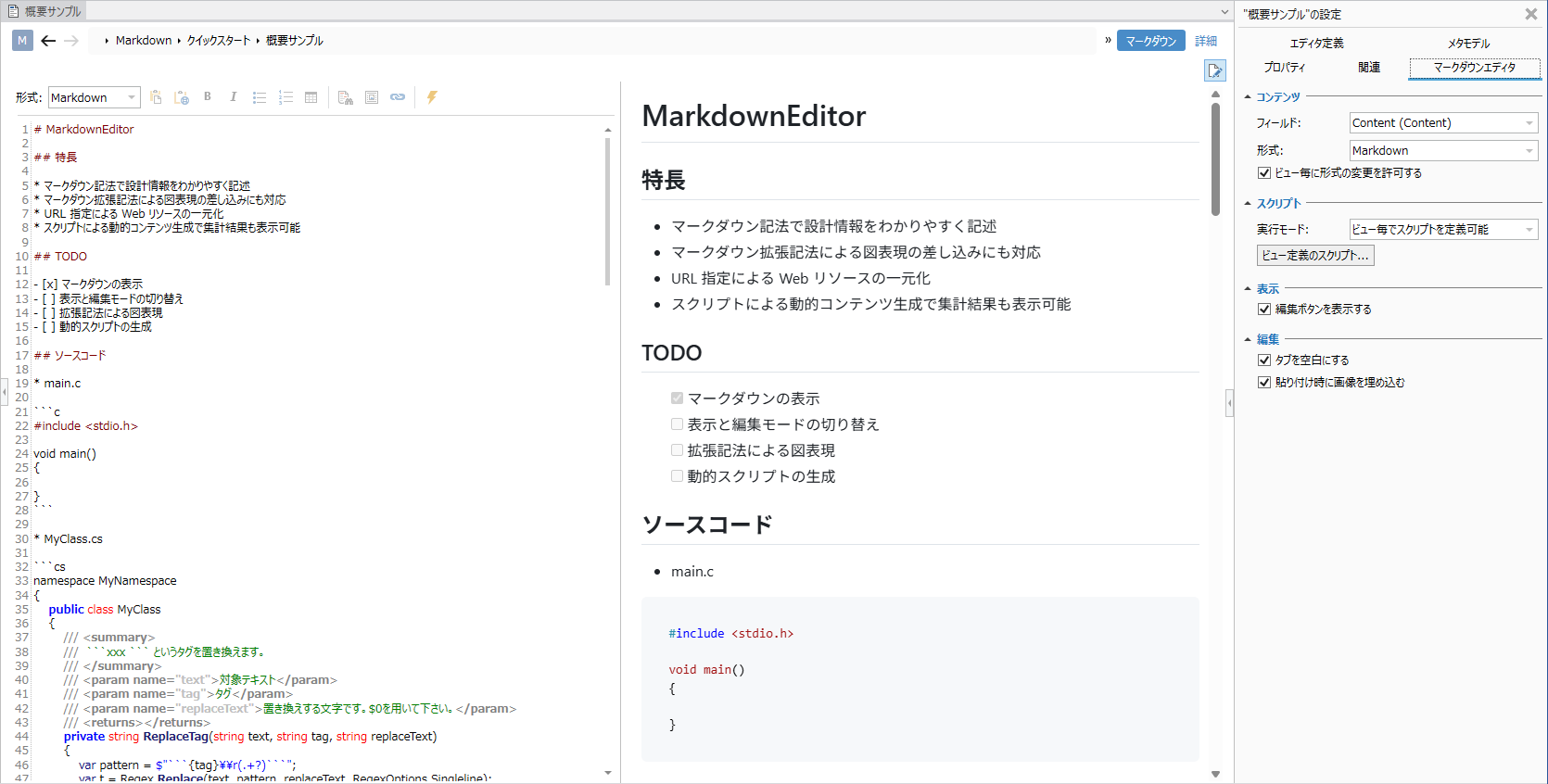Open the settings panel 形式 Markdown dropdown
The width and height of the screenshot is (1548, 784).
coord(1443,151)
